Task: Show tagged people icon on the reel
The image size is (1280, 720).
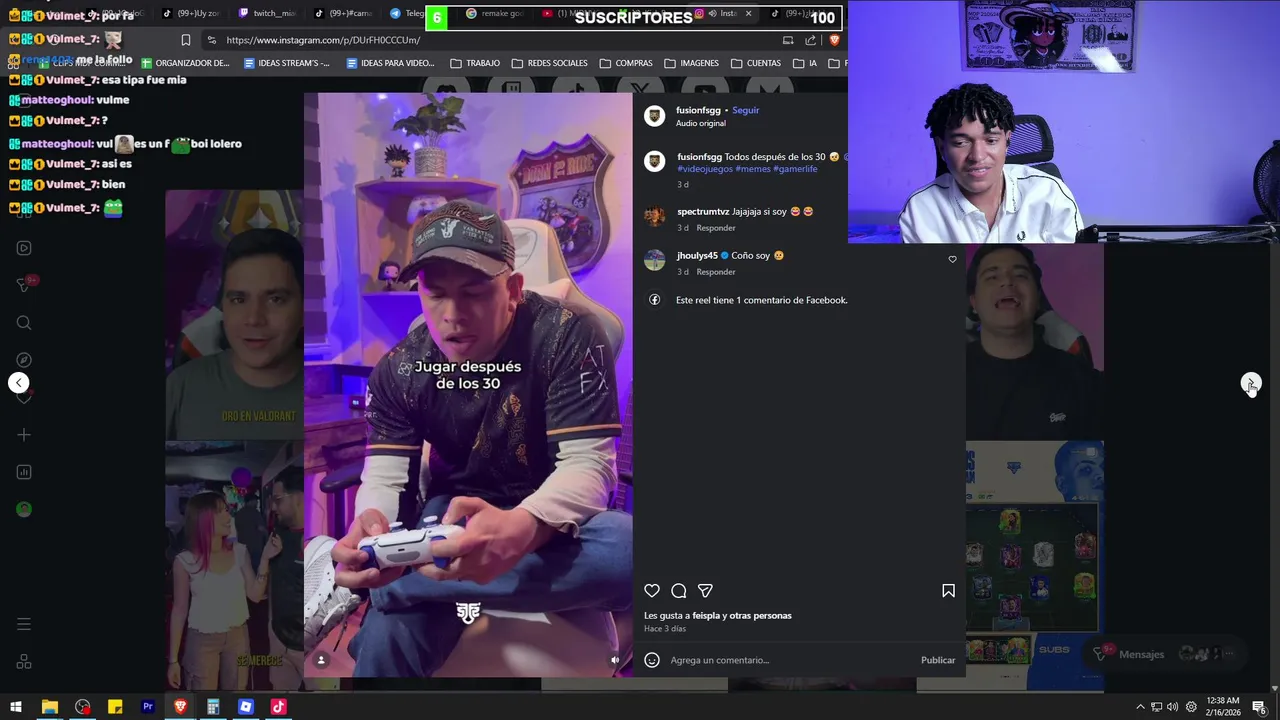Action: pos(321,660)
